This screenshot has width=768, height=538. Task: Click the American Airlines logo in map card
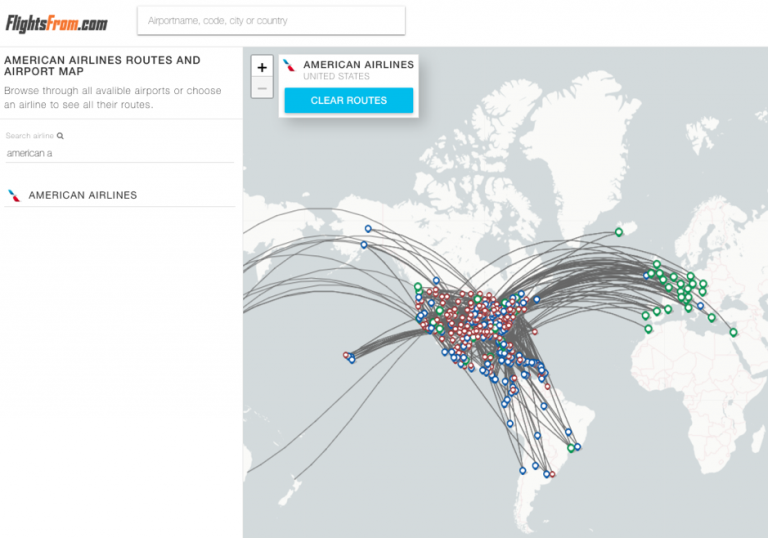[x=290, y=66]
